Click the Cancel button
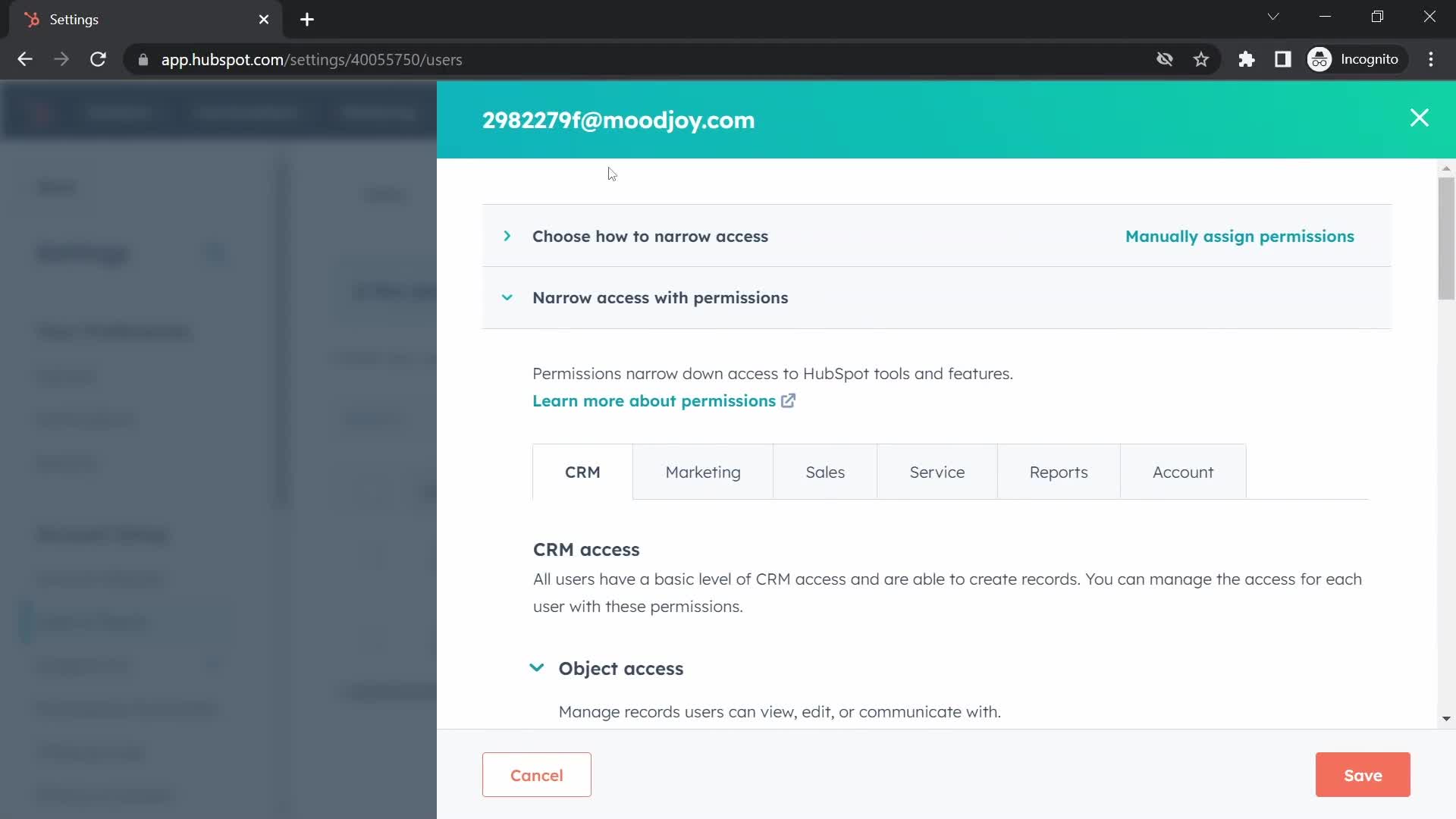Viewport: 1456px width, 819px height. tap(537, 775)
